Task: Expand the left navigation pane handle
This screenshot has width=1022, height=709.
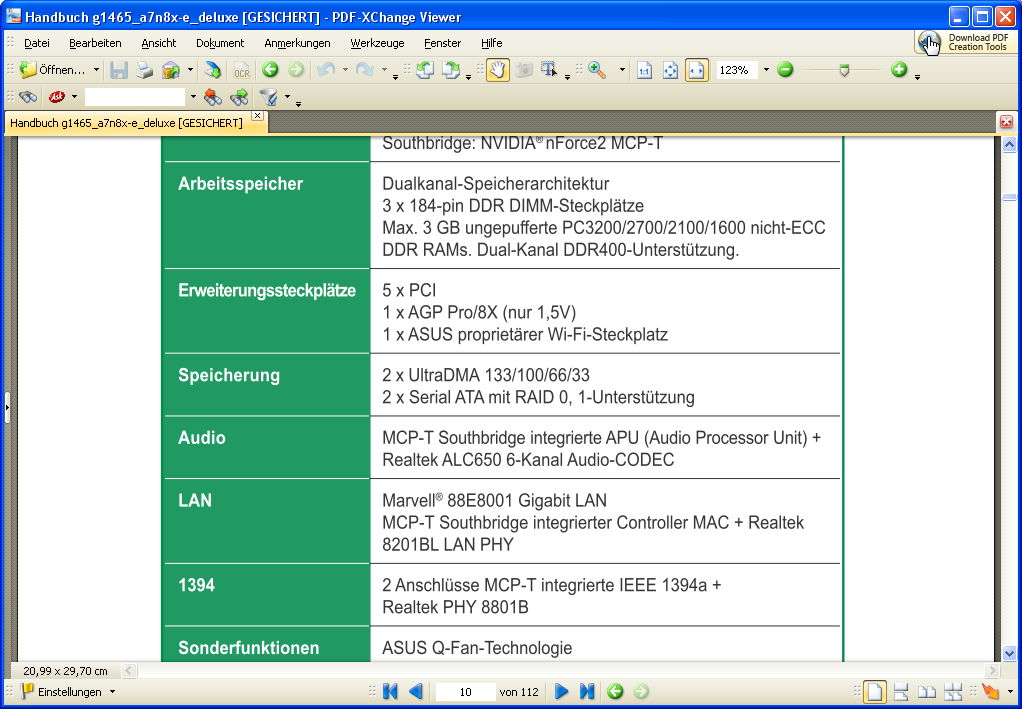Action: pos(7,408)
